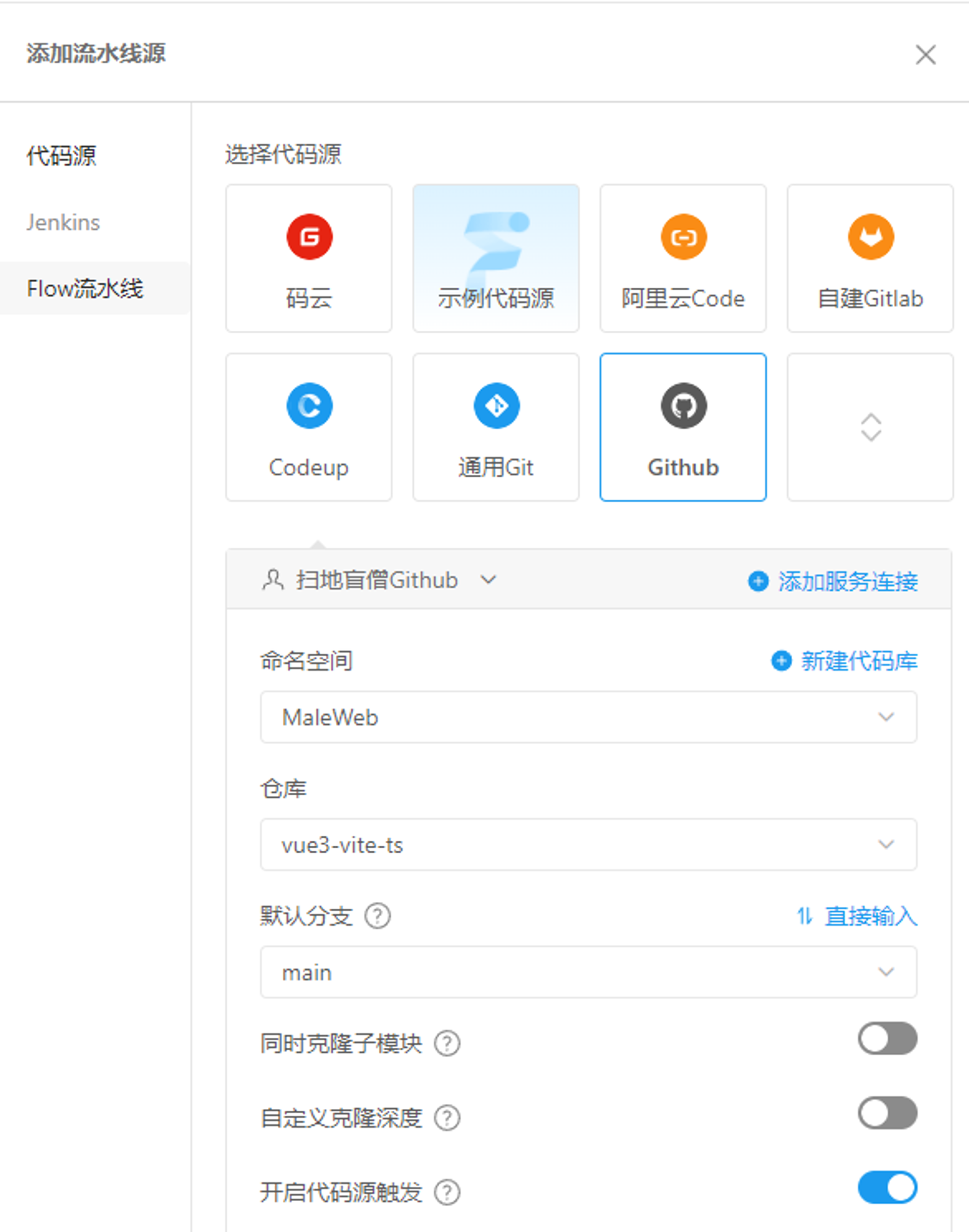Expand more code sources with up-down arrows card
969x1232 pixels.
pyautogui.click(x=870, y=427)
